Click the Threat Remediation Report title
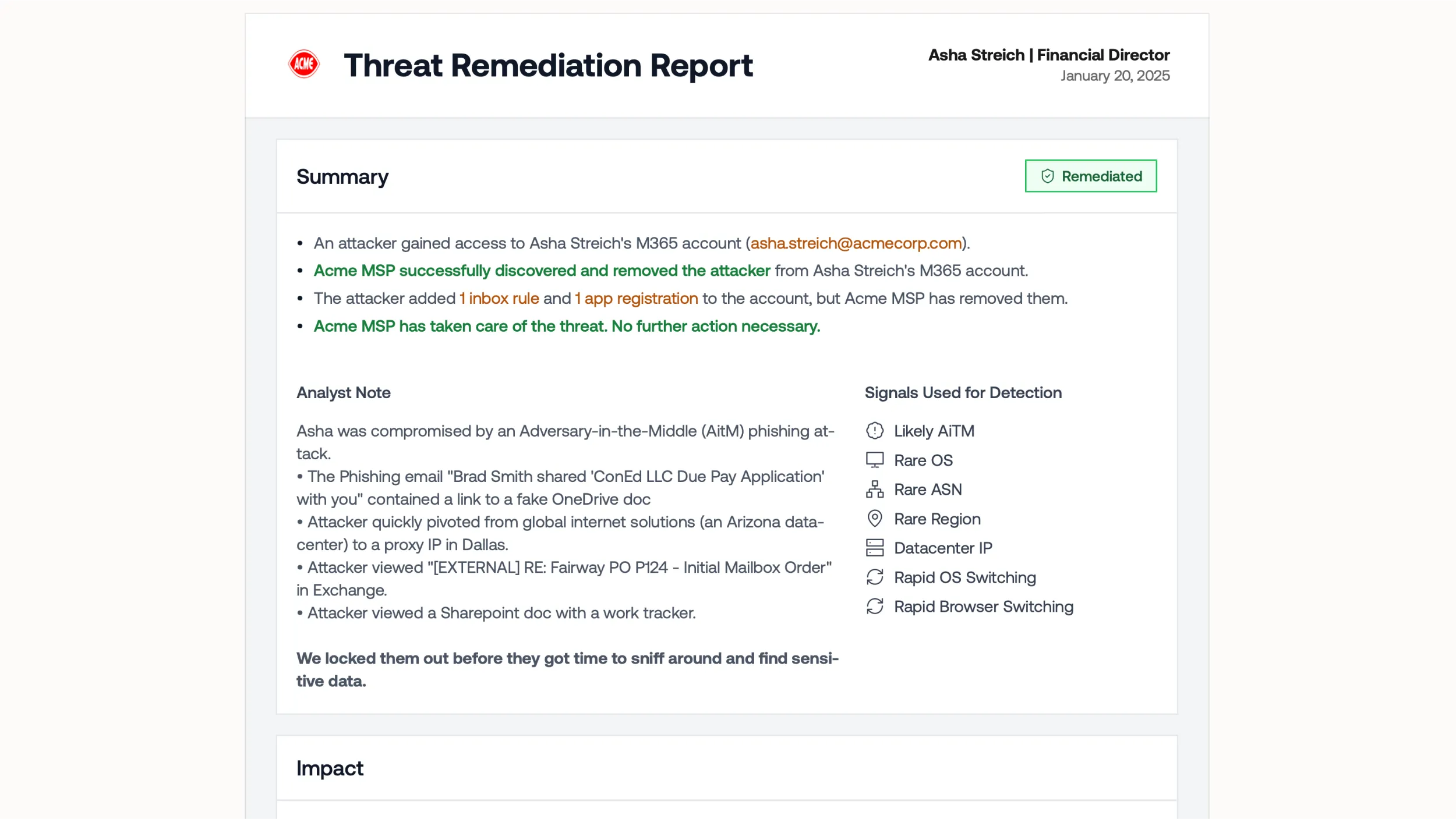 pos(547,65)
